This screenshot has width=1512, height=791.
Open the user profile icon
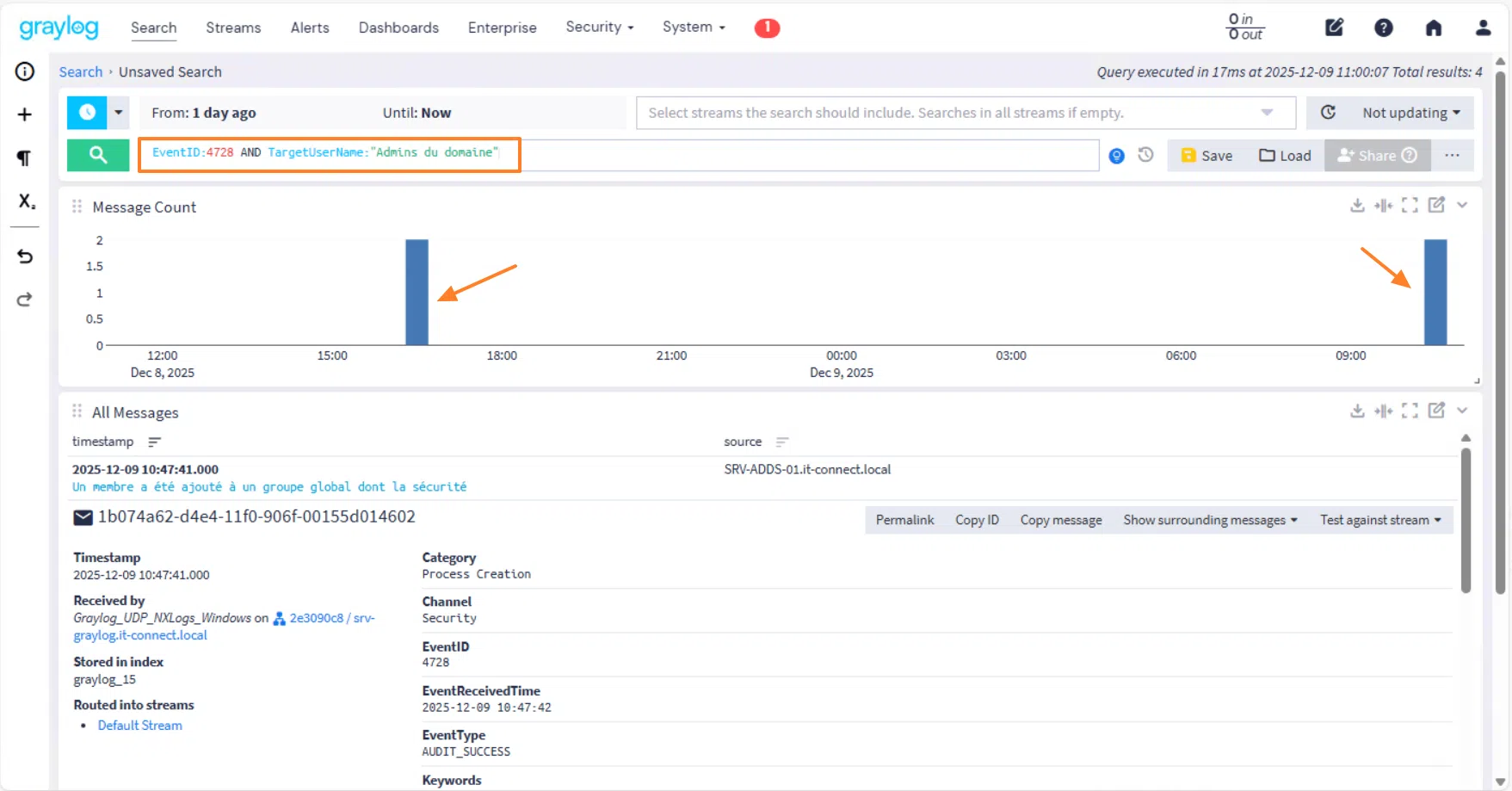tap(1483, 28)
